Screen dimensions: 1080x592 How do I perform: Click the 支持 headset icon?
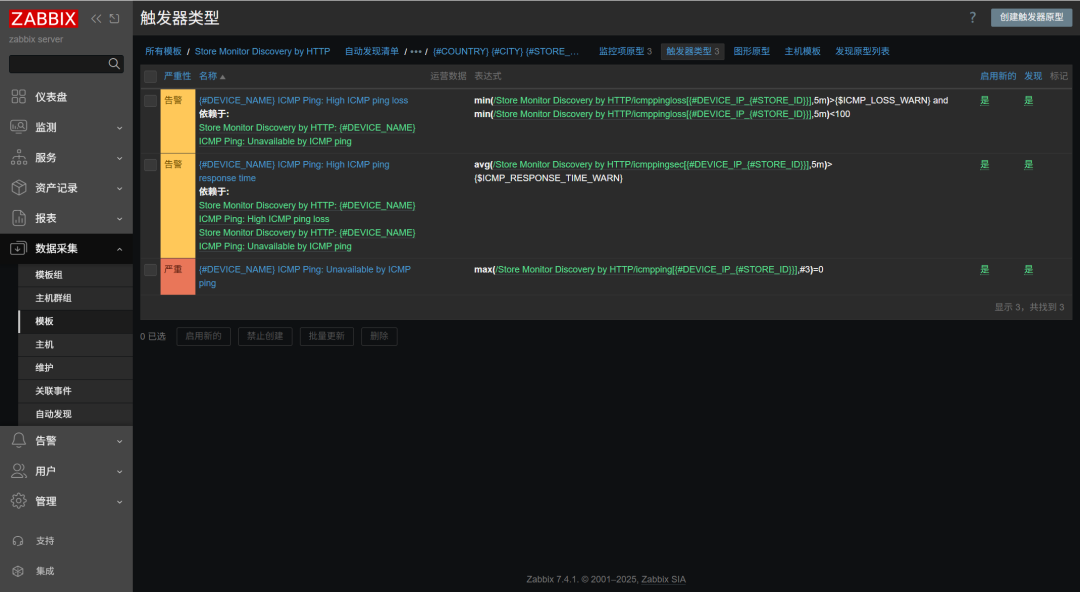point(19,541)
